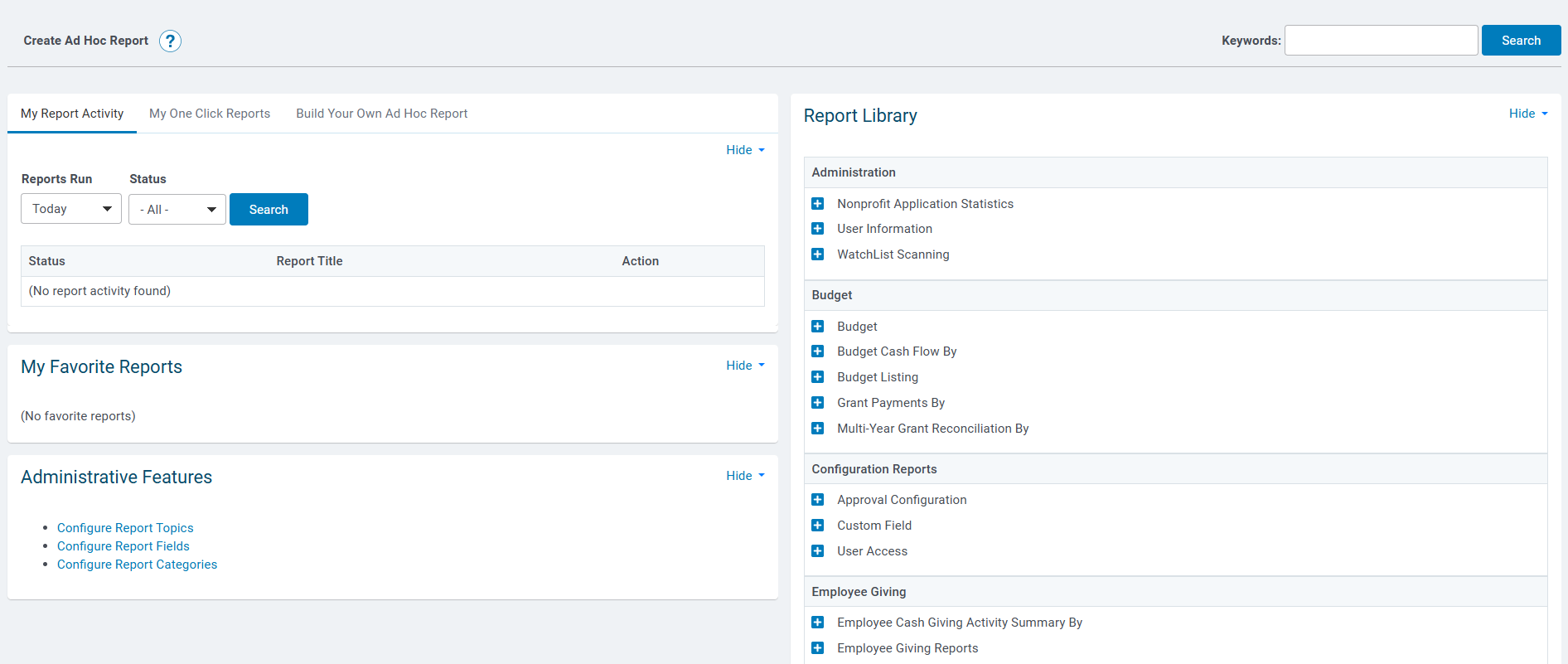Image resolution: width=1568 pixels, height=664 pixels.
Task: Expand Approval Configuration plus icon
Action: coord(817,500)
